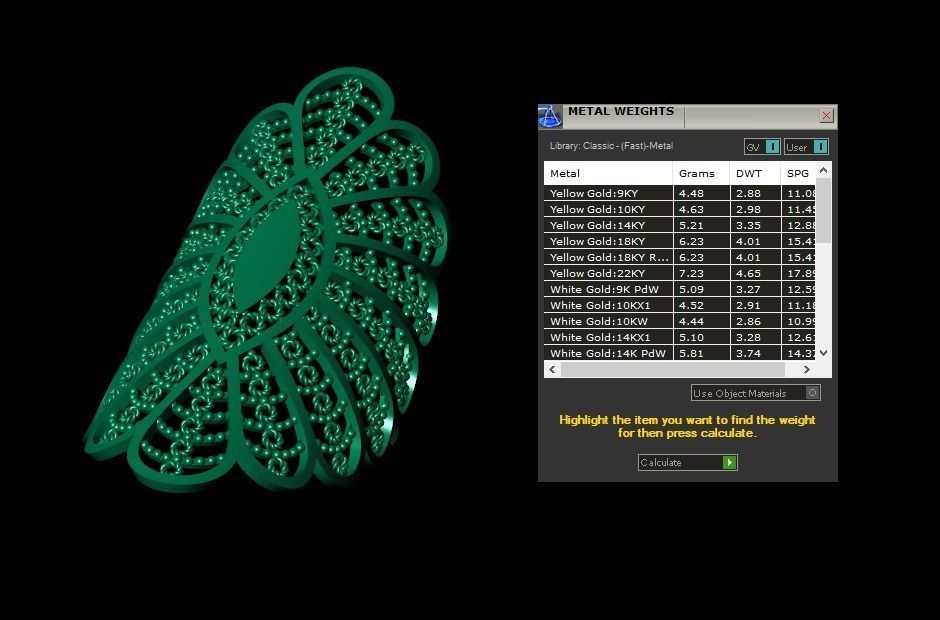Click the 5.21 grams value

[x=691, y=225]
